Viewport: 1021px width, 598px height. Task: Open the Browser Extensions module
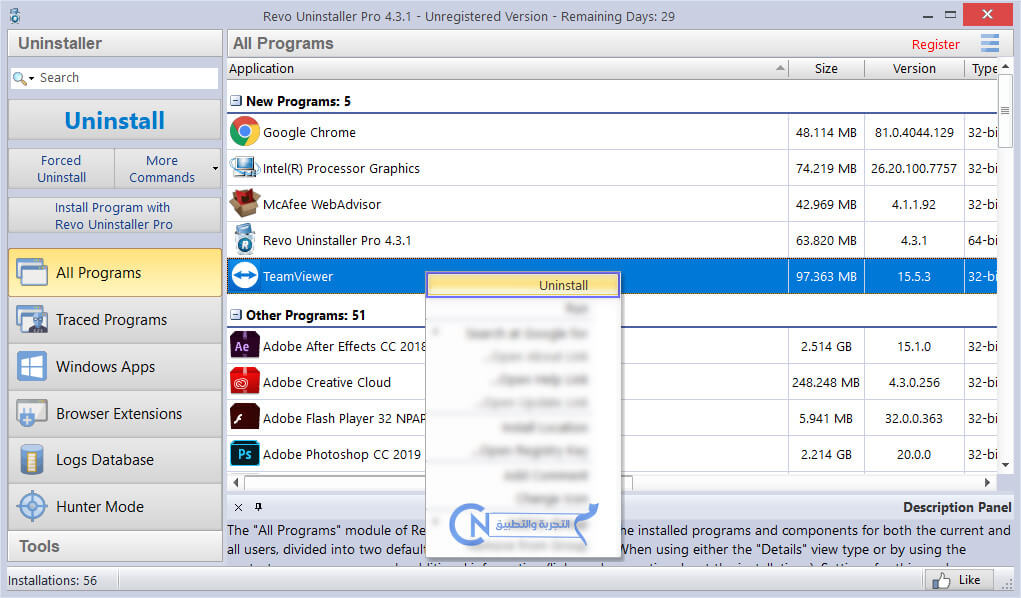click(115, 413)
